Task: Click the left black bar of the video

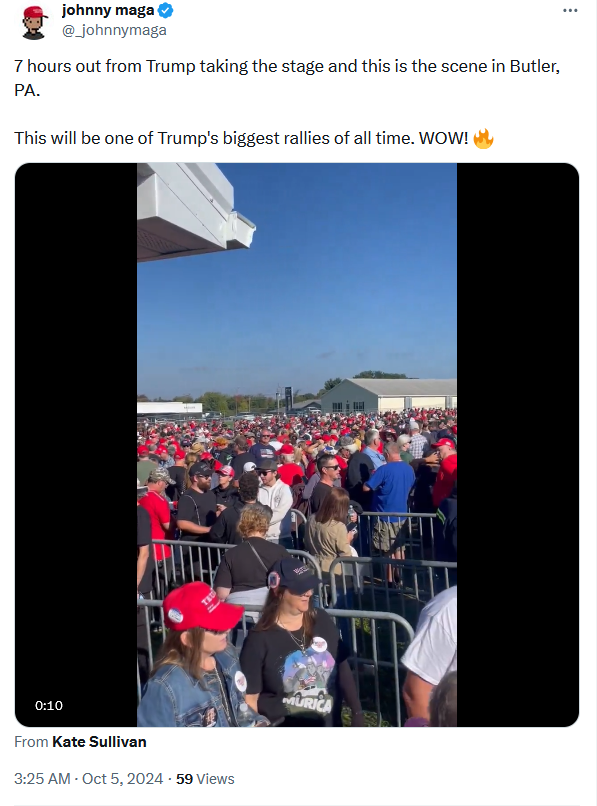Action: 76,445
